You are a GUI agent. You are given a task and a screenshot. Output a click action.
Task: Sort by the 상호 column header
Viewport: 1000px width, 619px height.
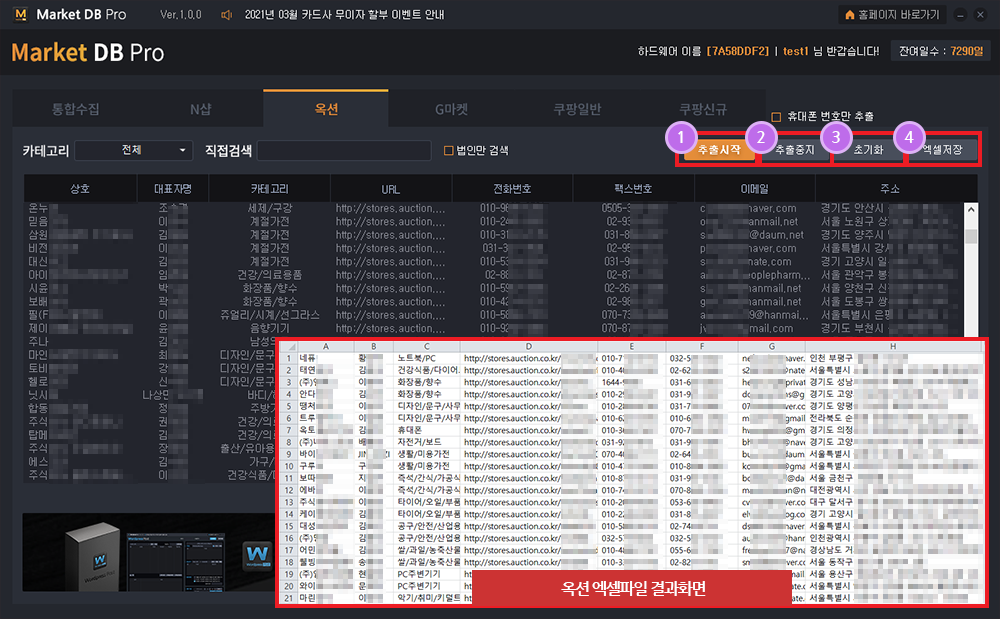coord(80,188)
